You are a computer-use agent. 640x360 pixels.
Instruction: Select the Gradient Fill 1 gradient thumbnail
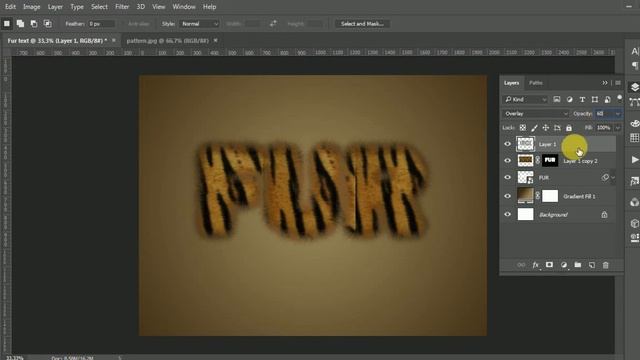(525, 196)
